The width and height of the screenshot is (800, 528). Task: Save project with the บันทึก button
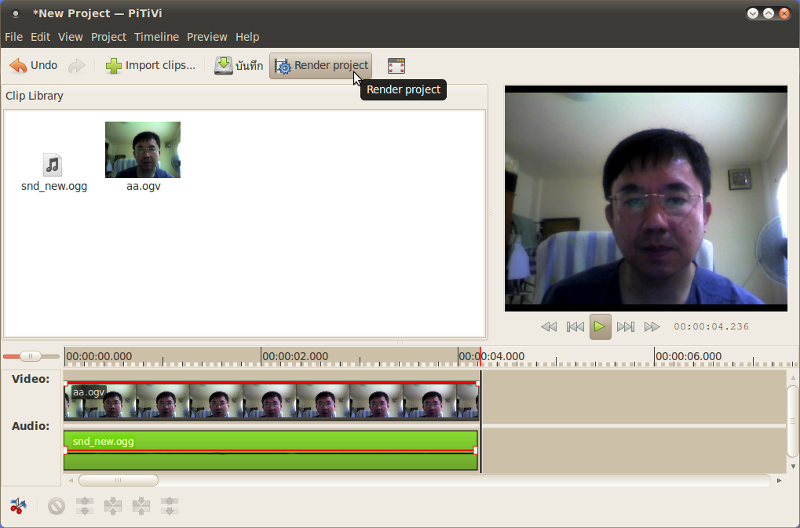[x=238, y=65]
